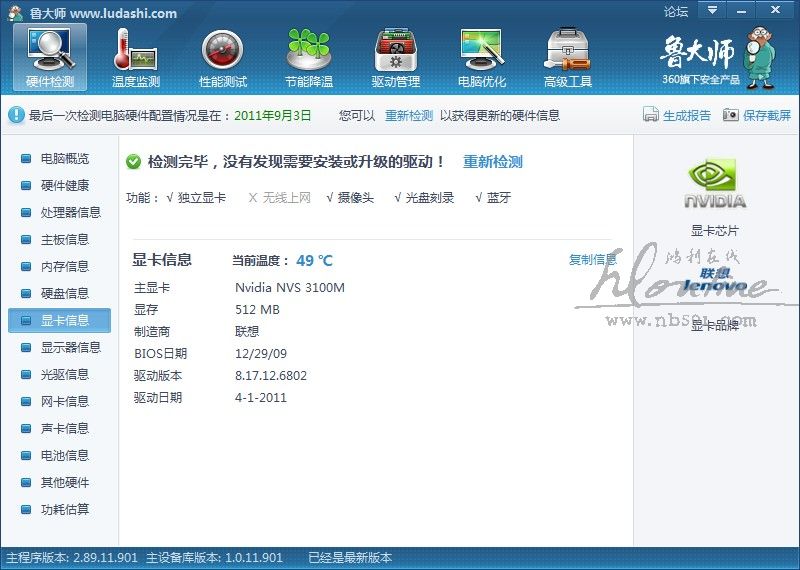Click 生成报告 generate report link
This screenshot has width=800, height=570.
coord(686,115)
